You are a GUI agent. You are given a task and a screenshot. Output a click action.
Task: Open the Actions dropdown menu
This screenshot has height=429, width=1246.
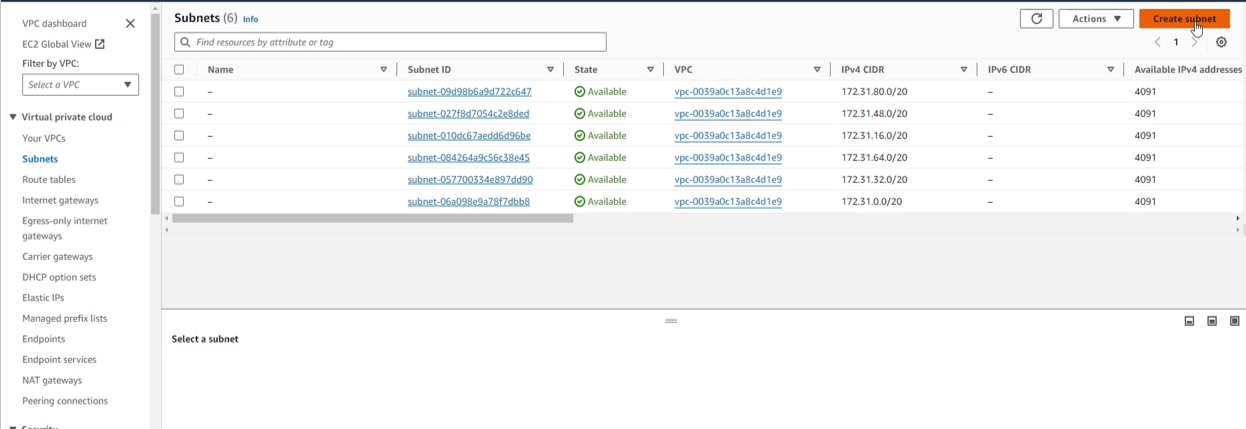pos(1096,19)
